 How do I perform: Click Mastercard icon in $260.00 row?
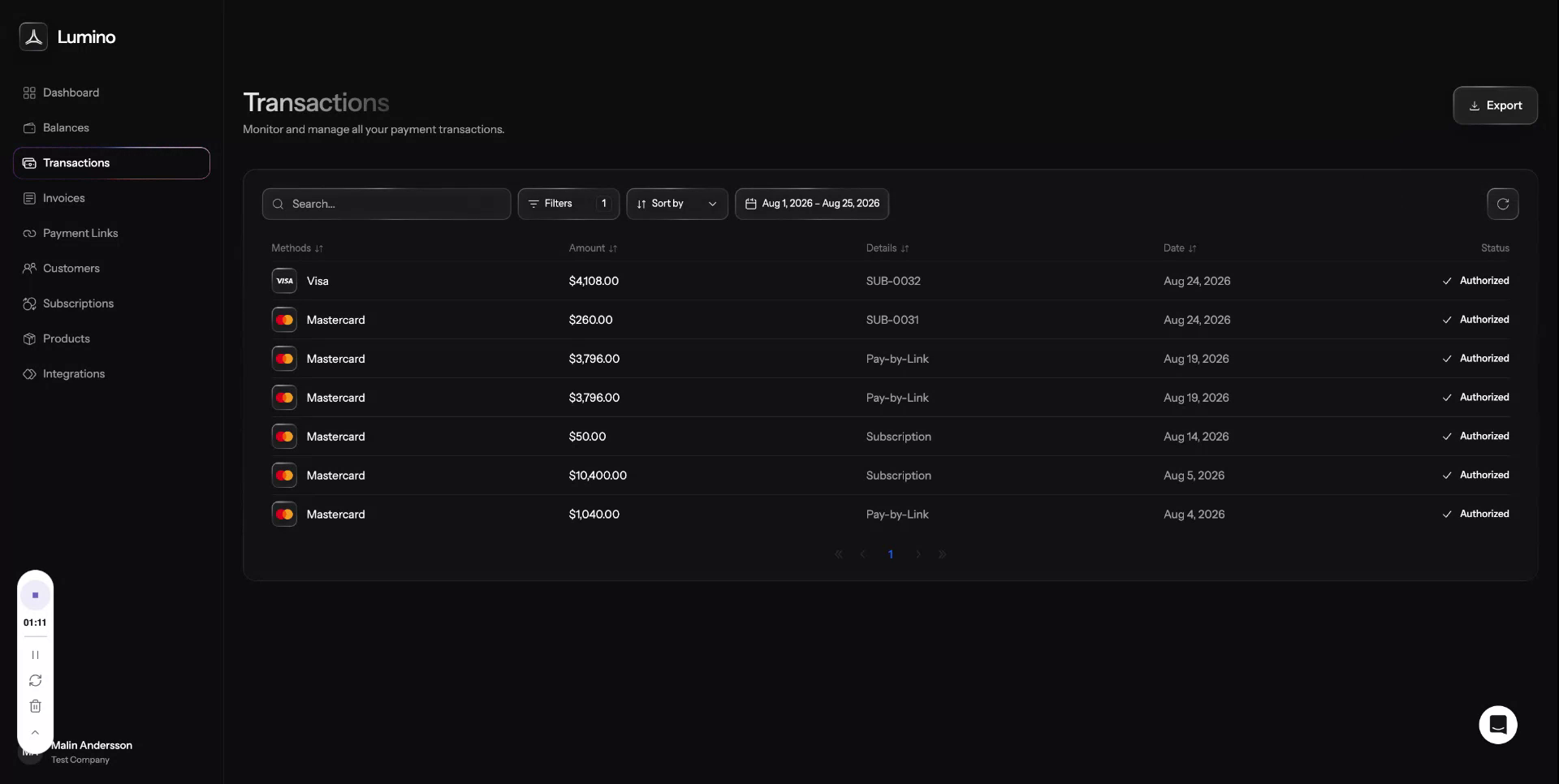[x=284, y=320]
